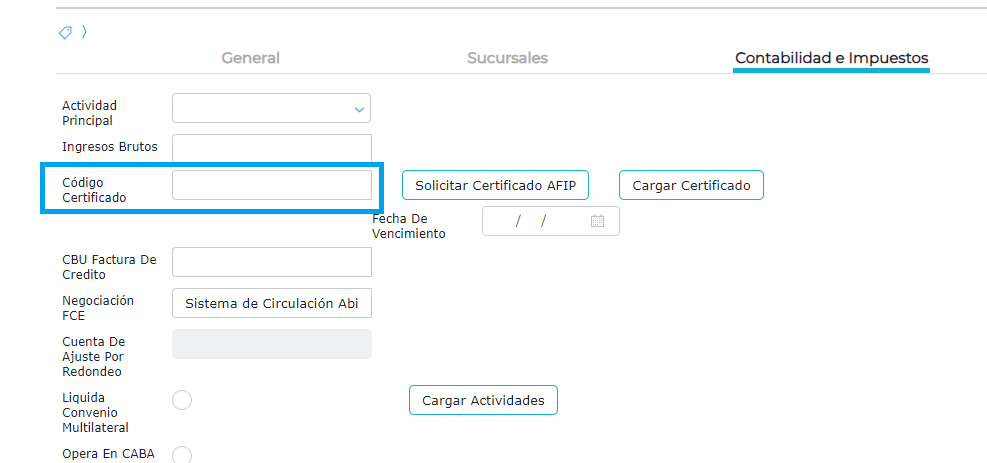The height and width of the screenshot is (463, 987).
Task: Click the Actividad Principal field label
Action: pyautogui.click(x=89, y=112)
